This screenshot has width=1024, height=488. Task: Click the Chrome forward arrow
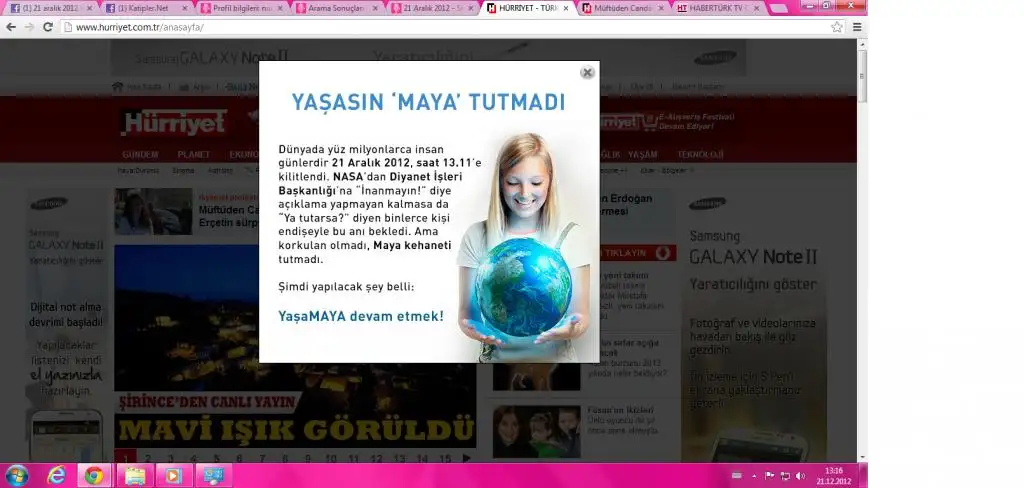click(x=29, y=27)
